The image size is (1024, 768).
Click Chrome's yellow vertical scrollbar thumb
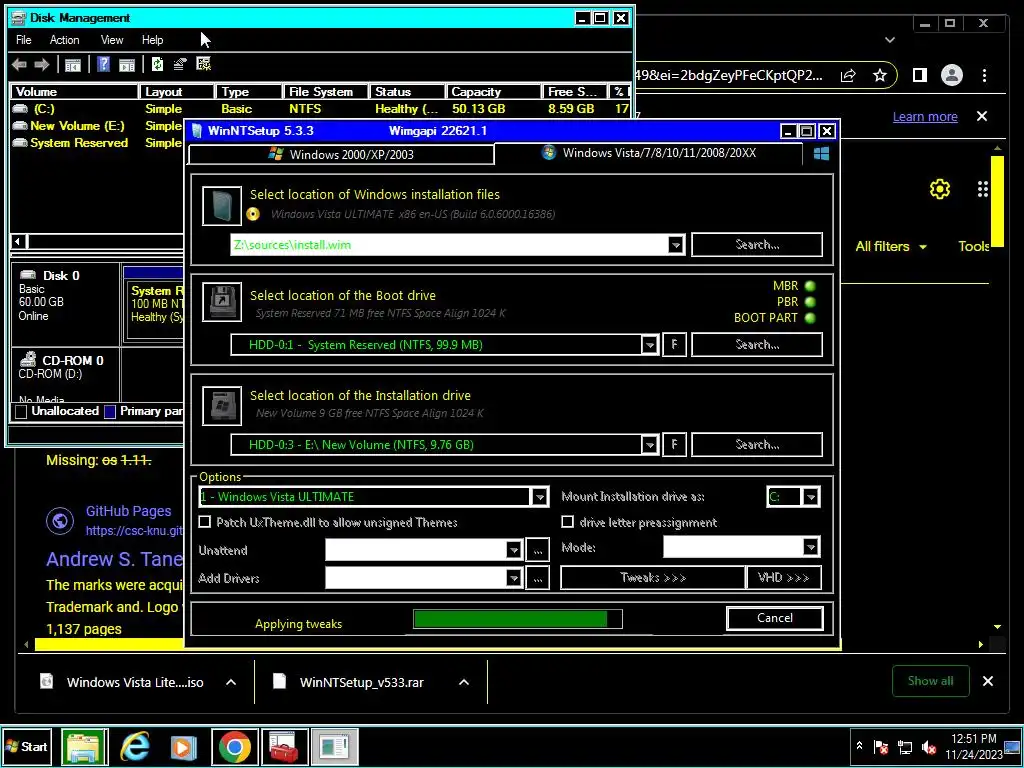point(997,200)
